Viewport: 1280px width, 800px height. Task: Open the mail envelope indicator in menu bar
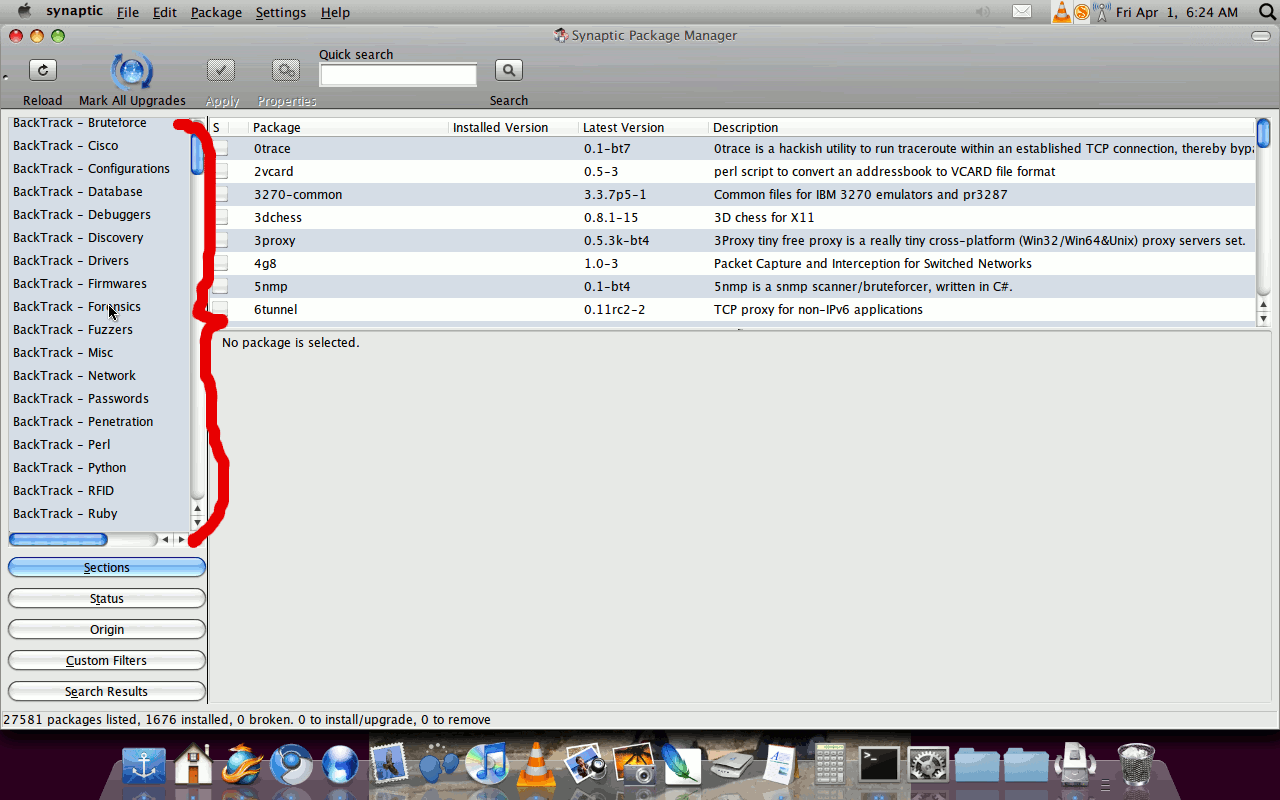point(1021,12)
